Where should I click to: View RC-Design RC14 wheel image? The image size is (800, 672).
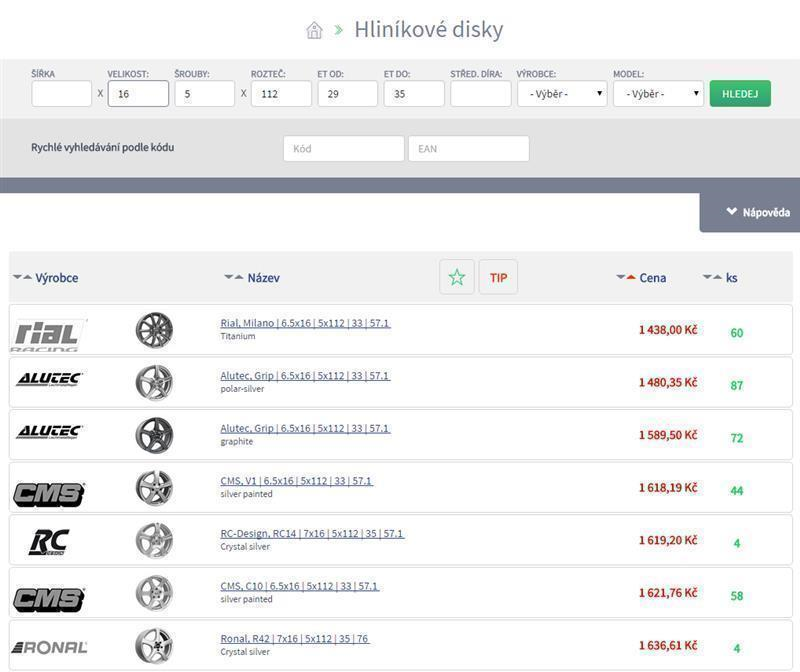pos(154,540)
